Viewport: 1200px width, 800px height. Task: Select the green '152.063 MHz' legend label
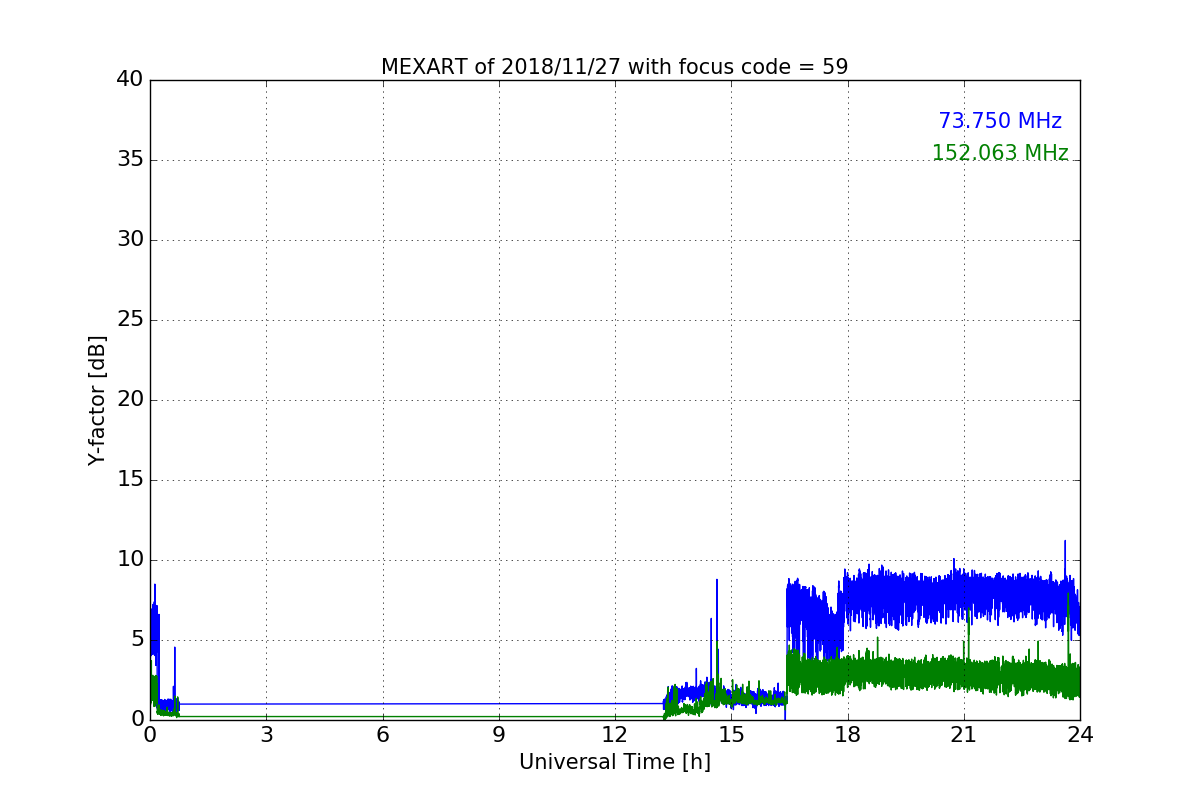[x=1000, y=153]
